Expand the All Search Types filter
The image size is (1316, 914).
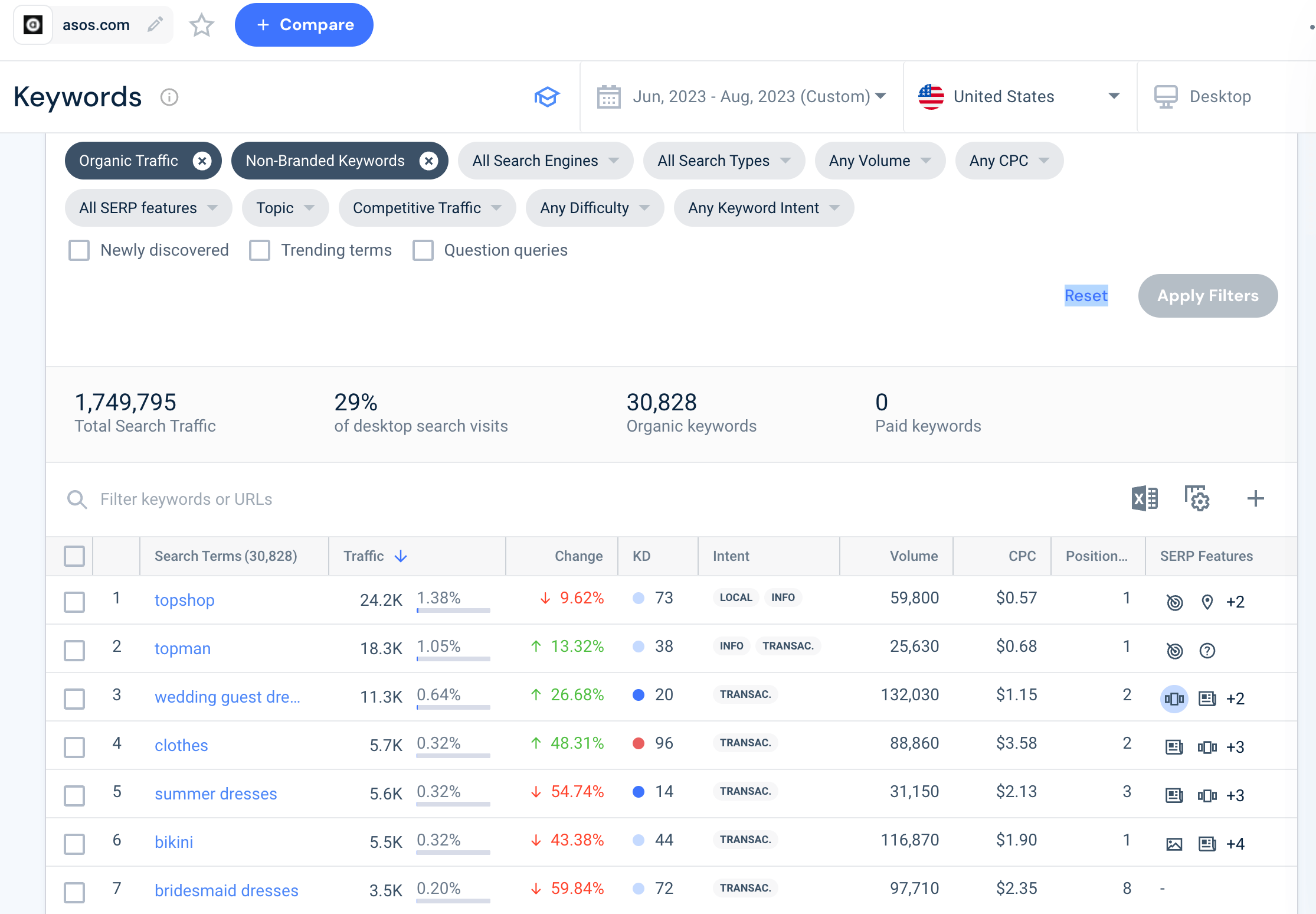click(724, 161)
